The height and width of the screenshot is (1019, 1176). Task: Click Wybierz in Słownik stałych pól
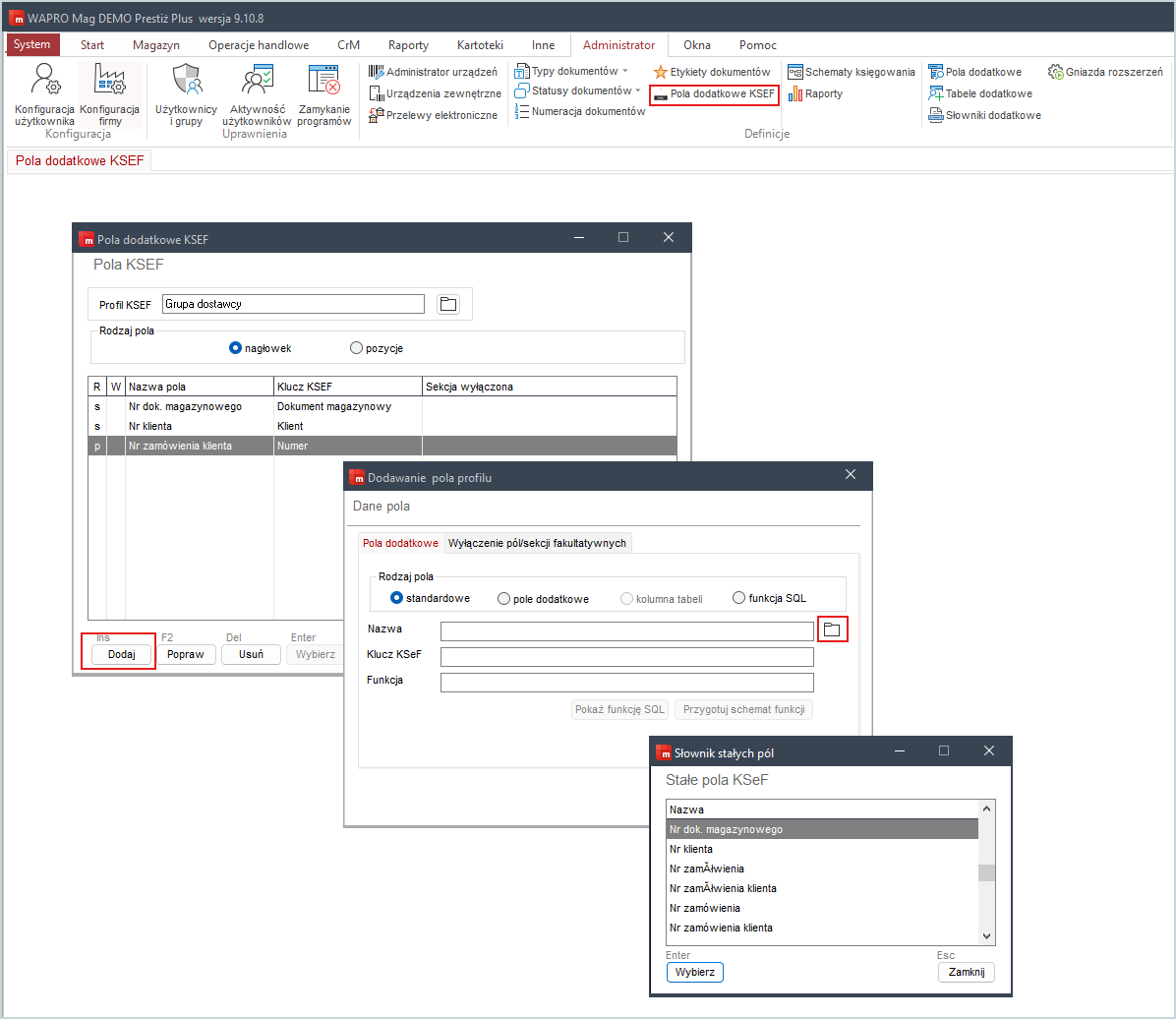click(x=695, y=972)
